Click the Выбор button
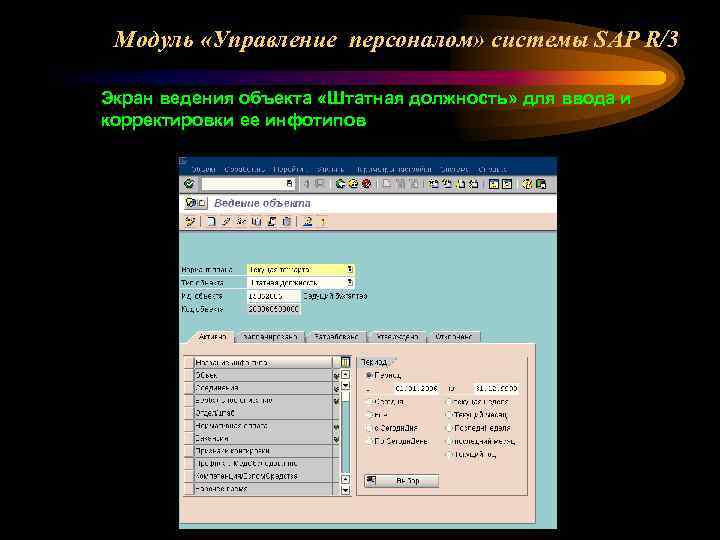Image resolution: width=720 pixels, height=540 pixels. [x=401, y=481]
